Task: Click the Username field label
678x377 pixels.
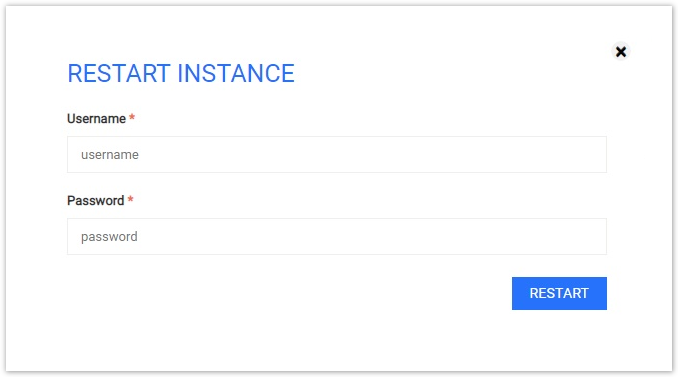Action: [x=96, y=118]
